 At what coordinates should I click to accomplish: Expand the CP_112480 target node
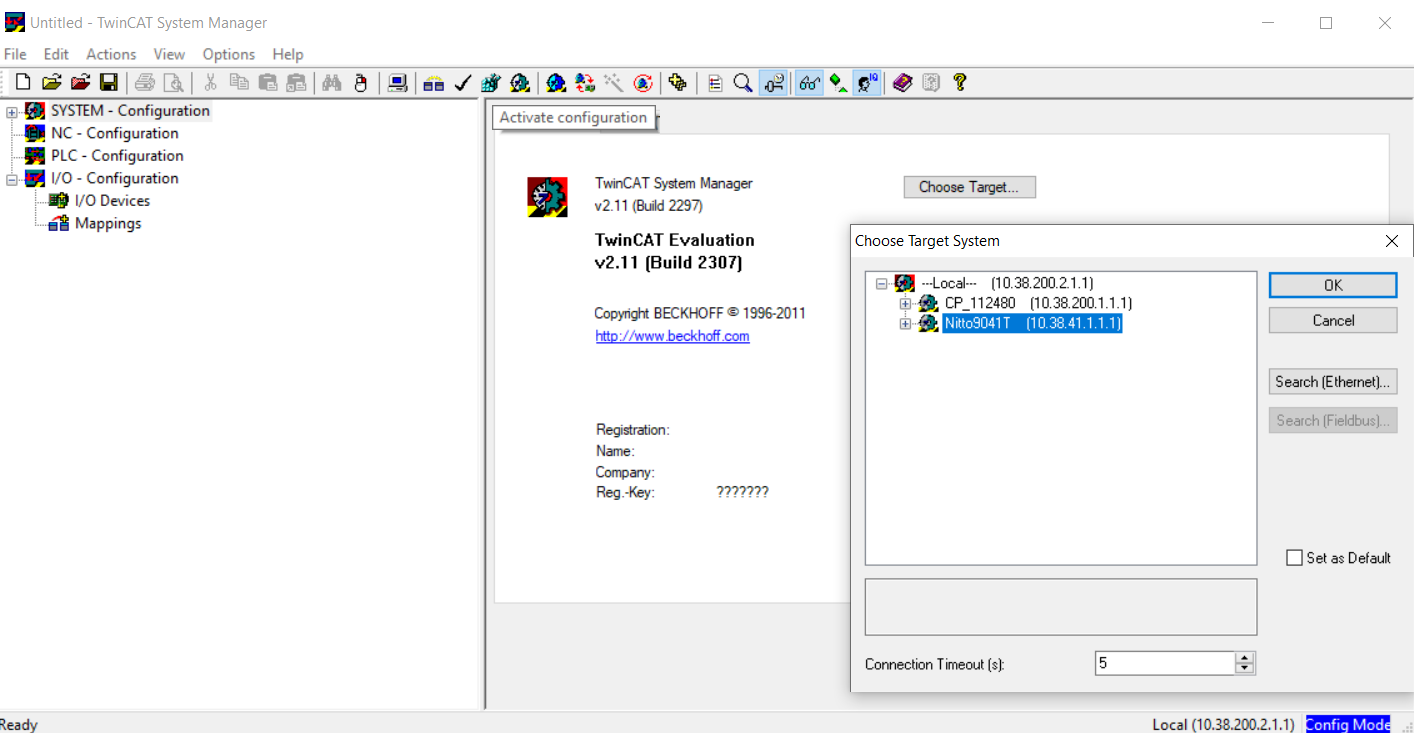[x=905, y=303]
